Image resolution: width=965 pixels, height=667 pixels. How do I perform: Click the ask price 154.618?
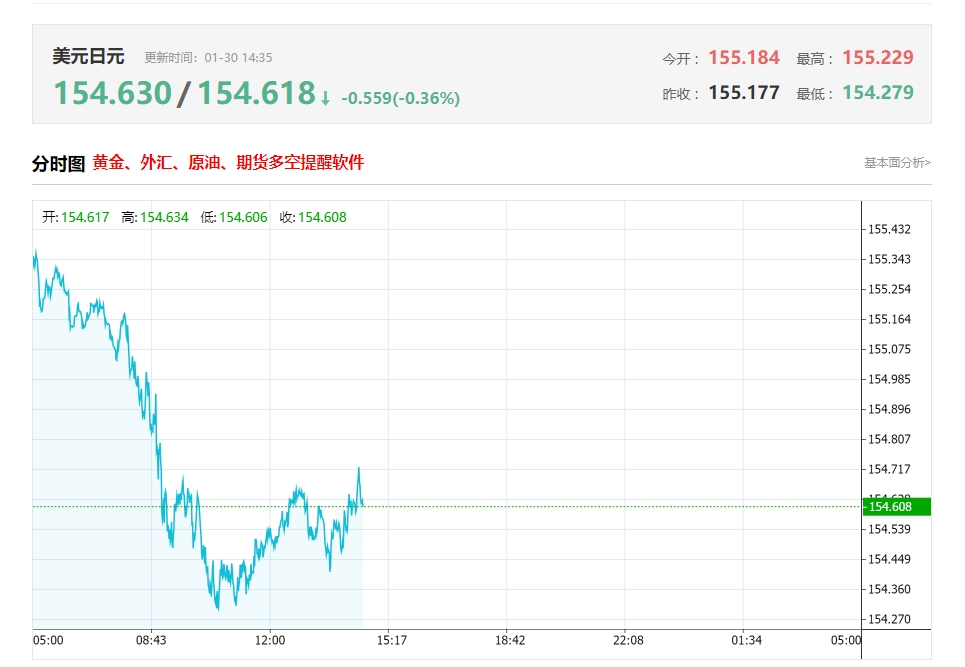tap(257, 94)
